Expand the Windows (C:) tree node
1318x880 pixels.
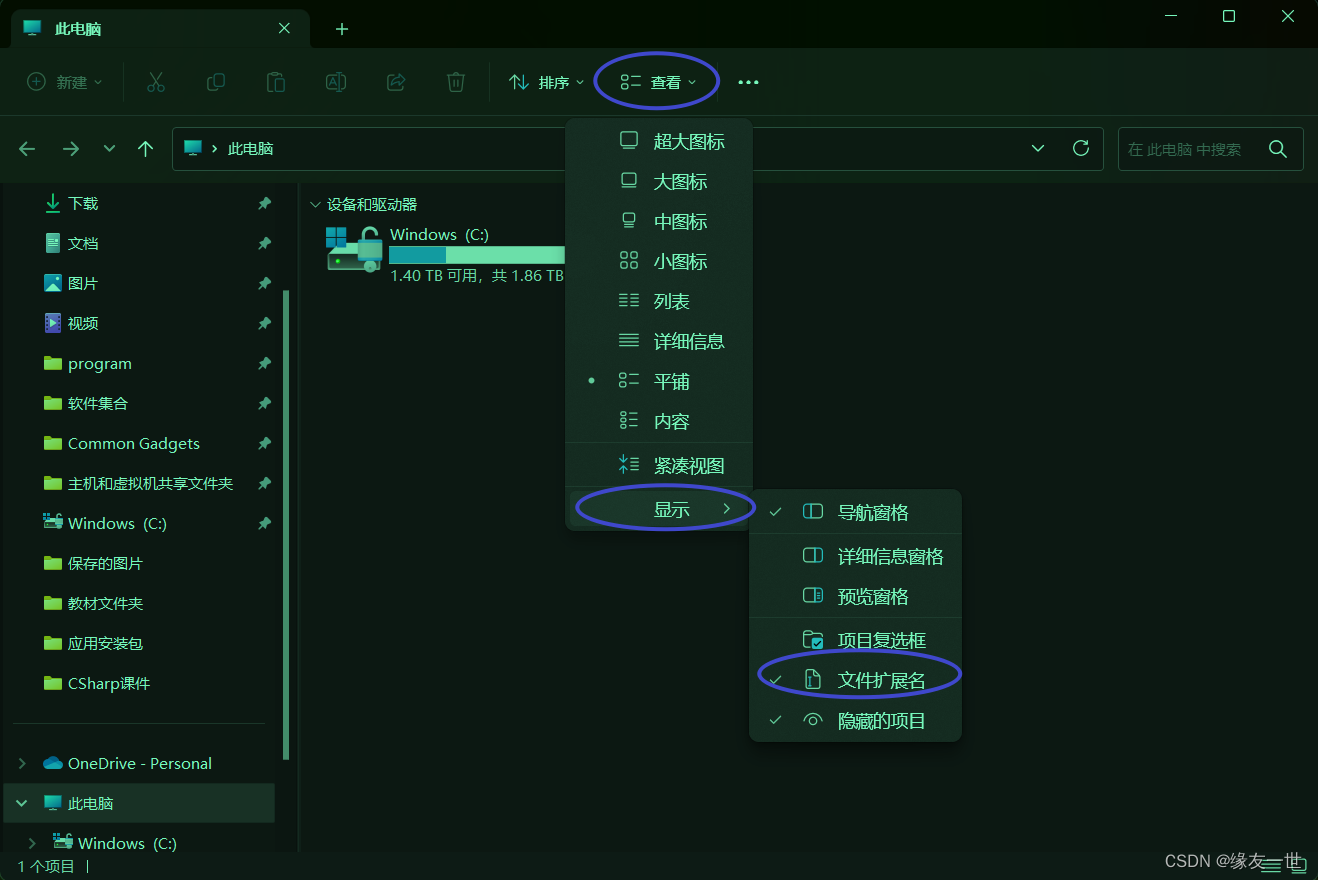[32, 843]
